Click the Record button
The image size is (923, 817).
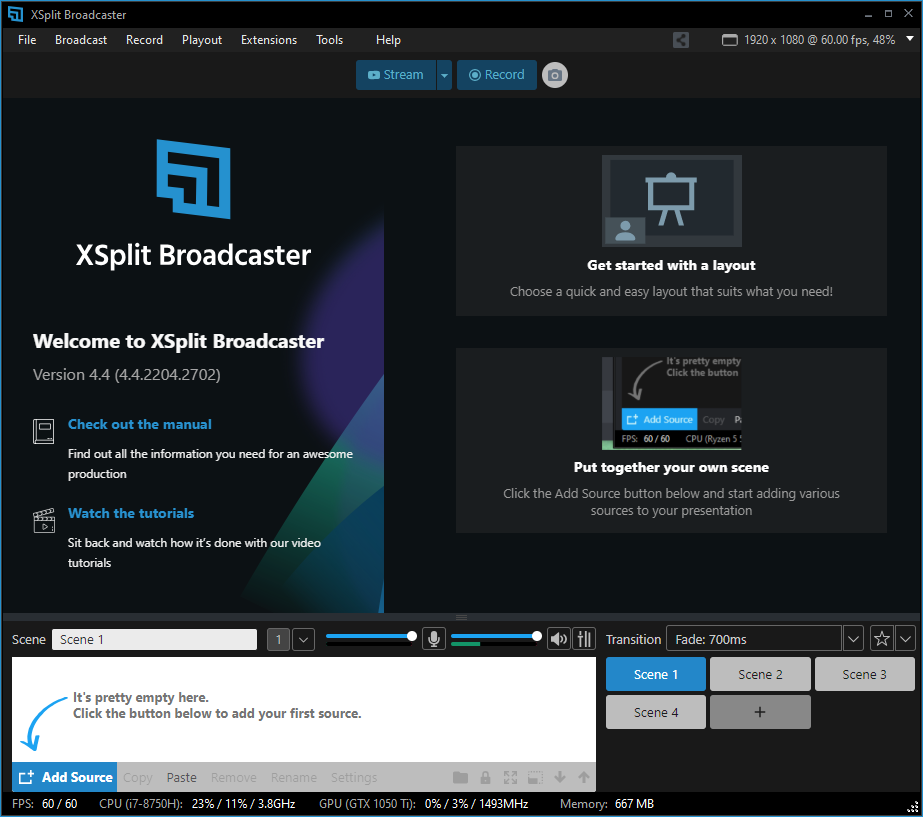click(x=497, y=75)
